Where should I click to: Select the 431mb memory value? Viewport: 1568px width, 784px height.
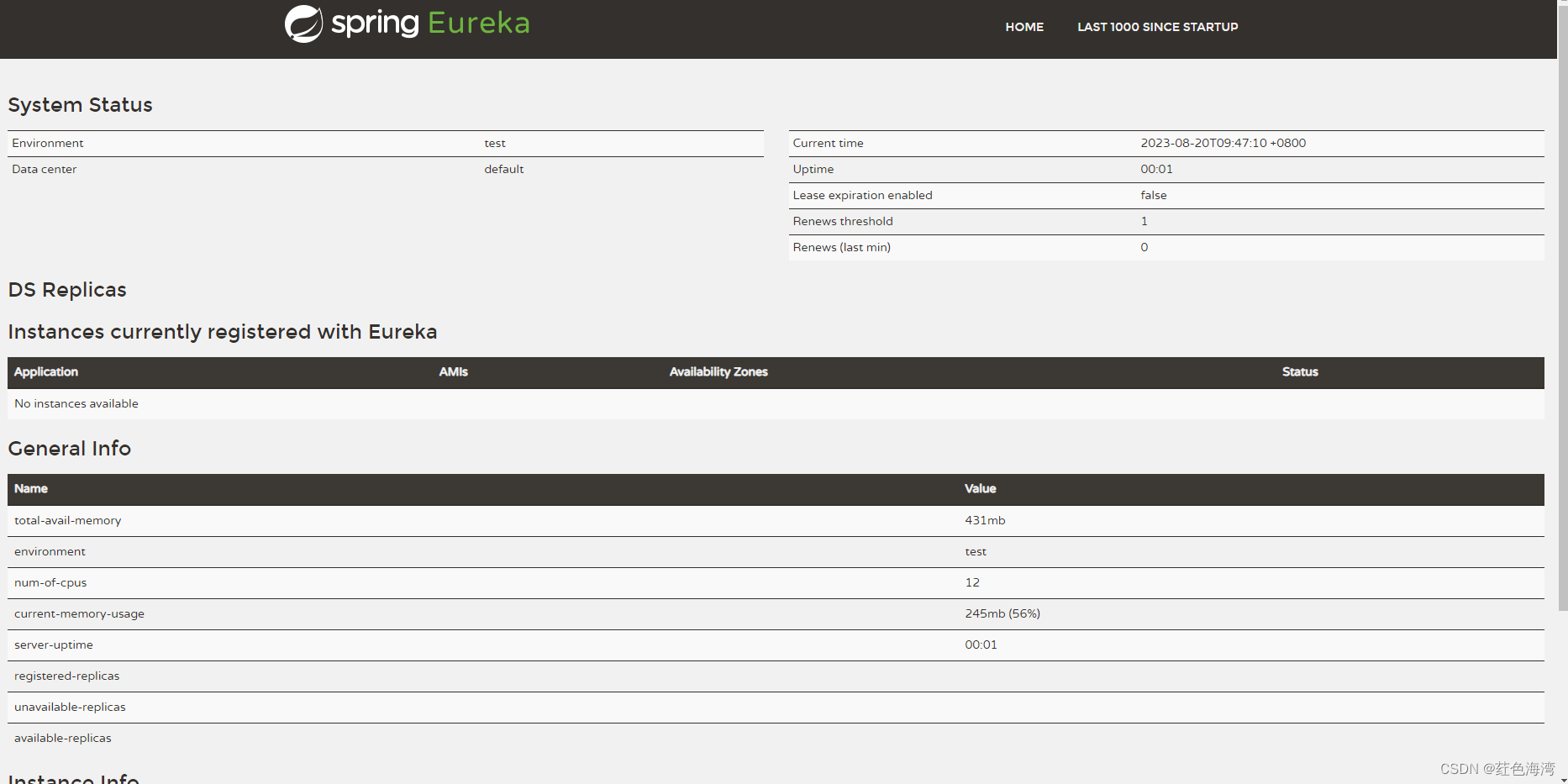point(985,521)
